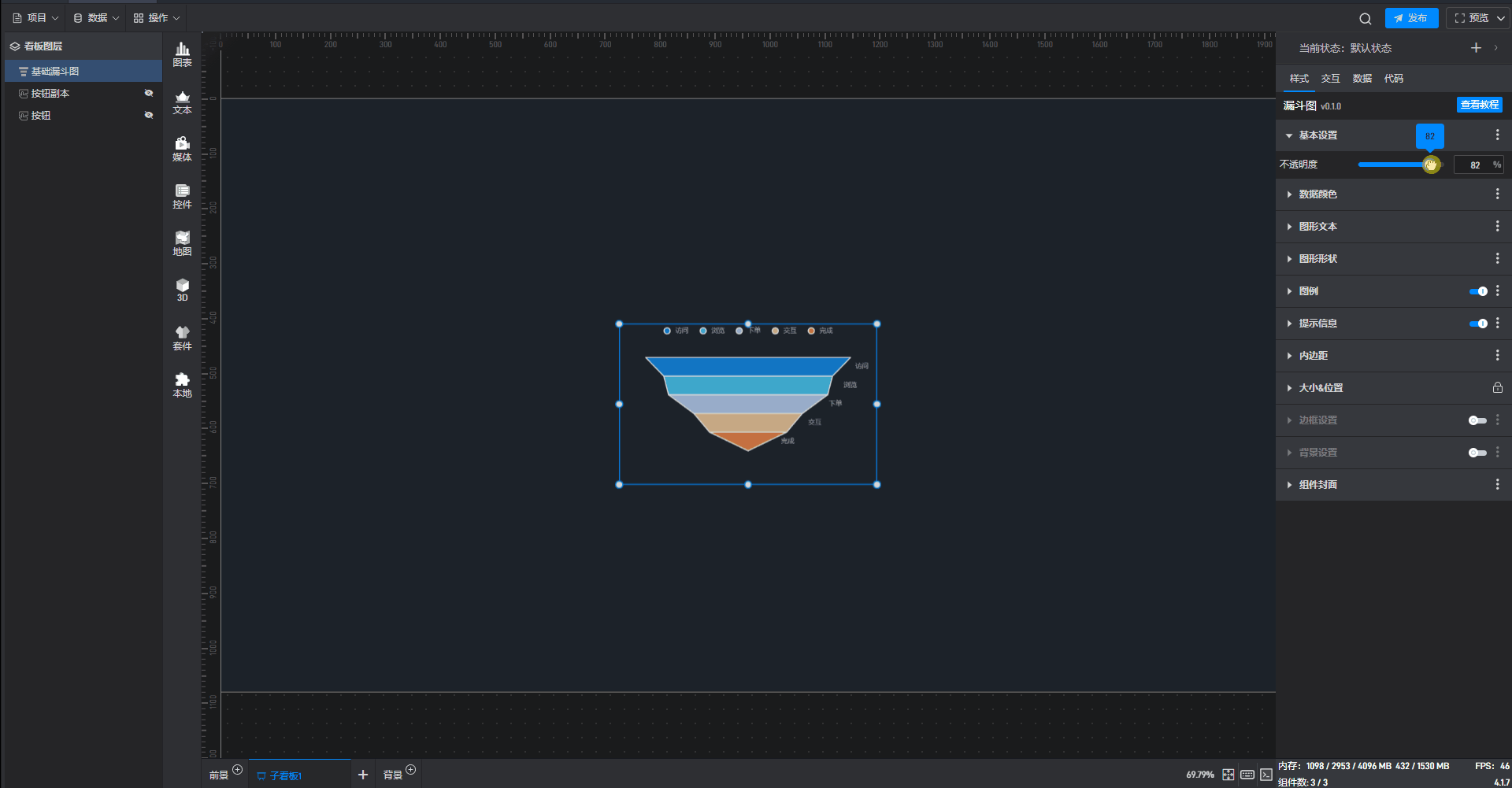
Task: Open the 套件 kit components icon
Action: click(182, 338)
